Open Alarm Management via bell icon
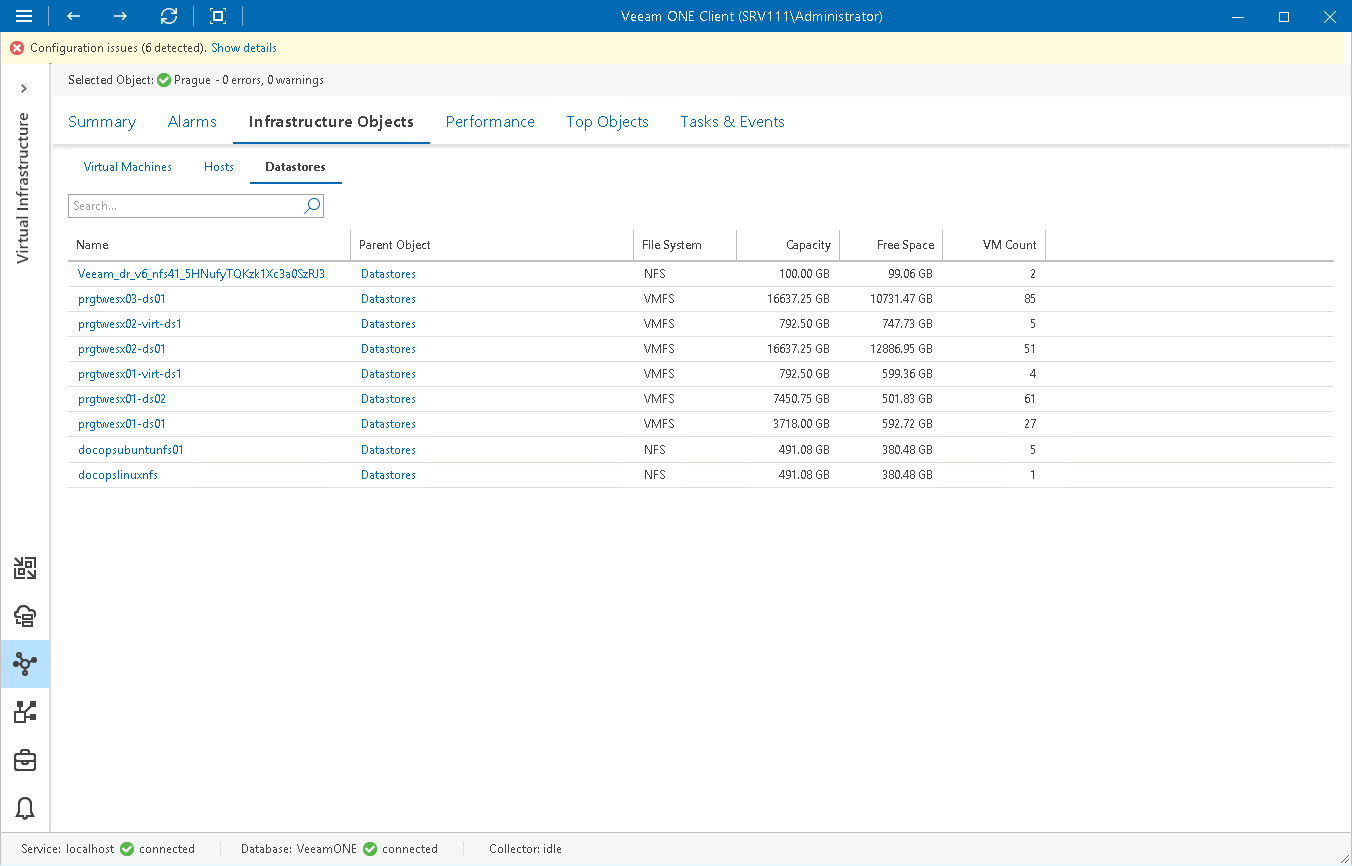 [25, 808]
